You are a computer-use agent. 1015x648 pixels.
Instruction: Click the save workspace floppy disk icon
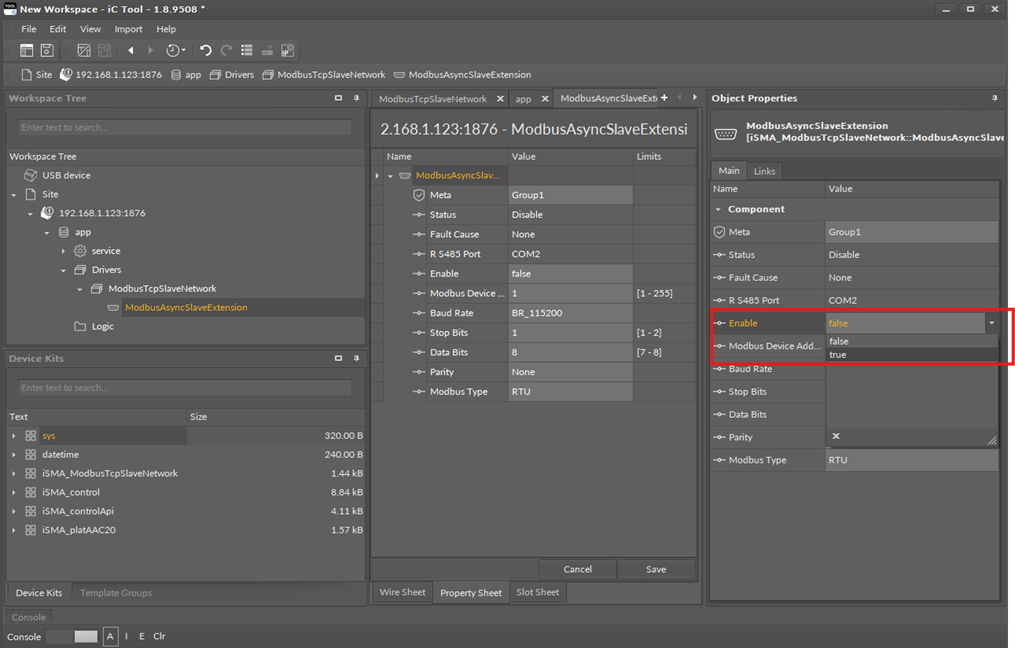coord(46,50)
